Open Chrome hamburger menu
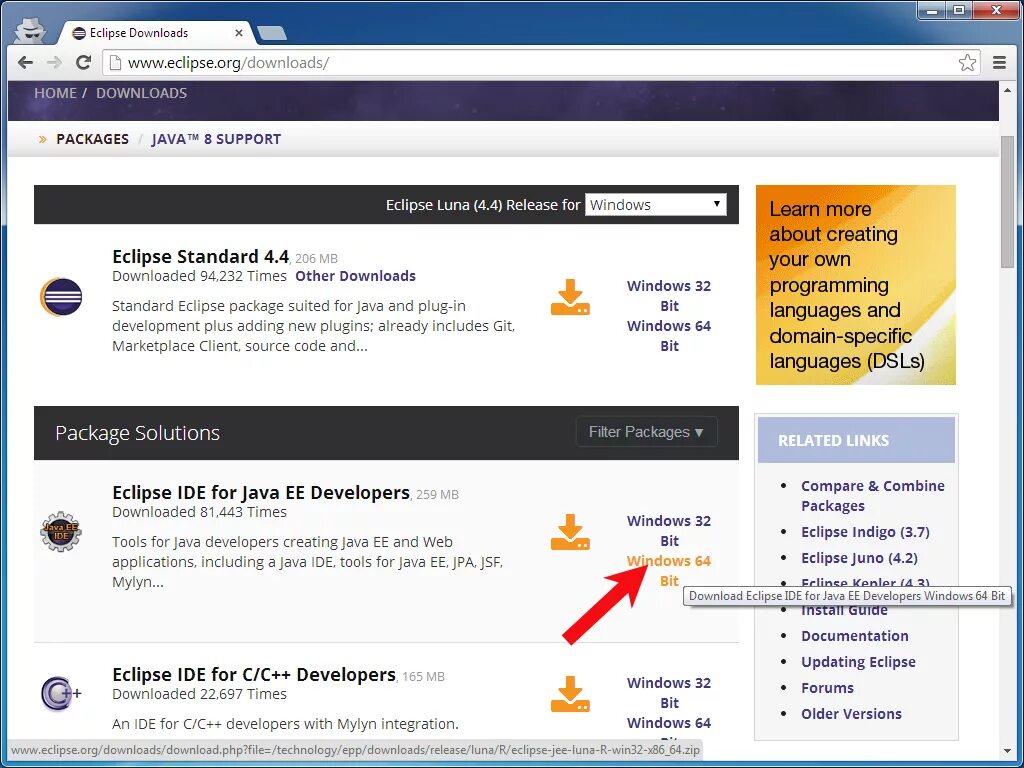1024x768 pixels. tap(999, 63)
